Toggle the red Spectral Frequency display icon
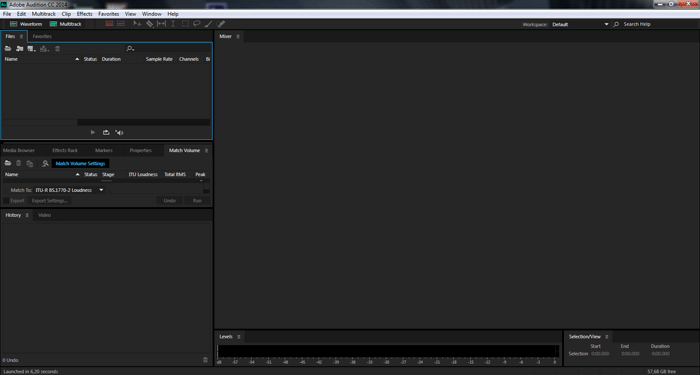This screenshot has height=375, width=700. pos(109,24)
